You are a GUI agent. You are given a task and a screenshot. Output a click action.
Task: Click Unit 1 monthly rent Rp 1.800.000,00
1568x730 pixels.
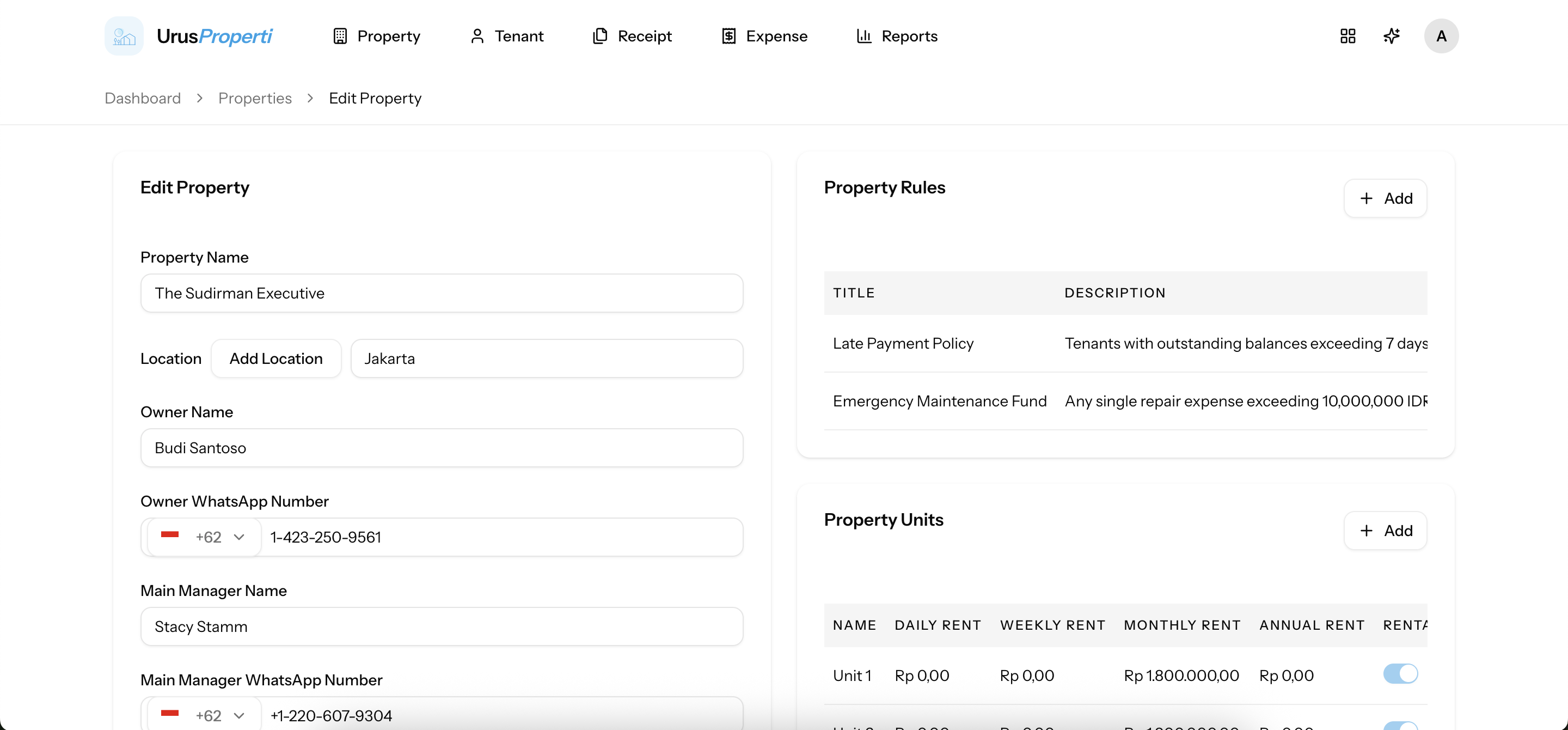point(1181,675)
